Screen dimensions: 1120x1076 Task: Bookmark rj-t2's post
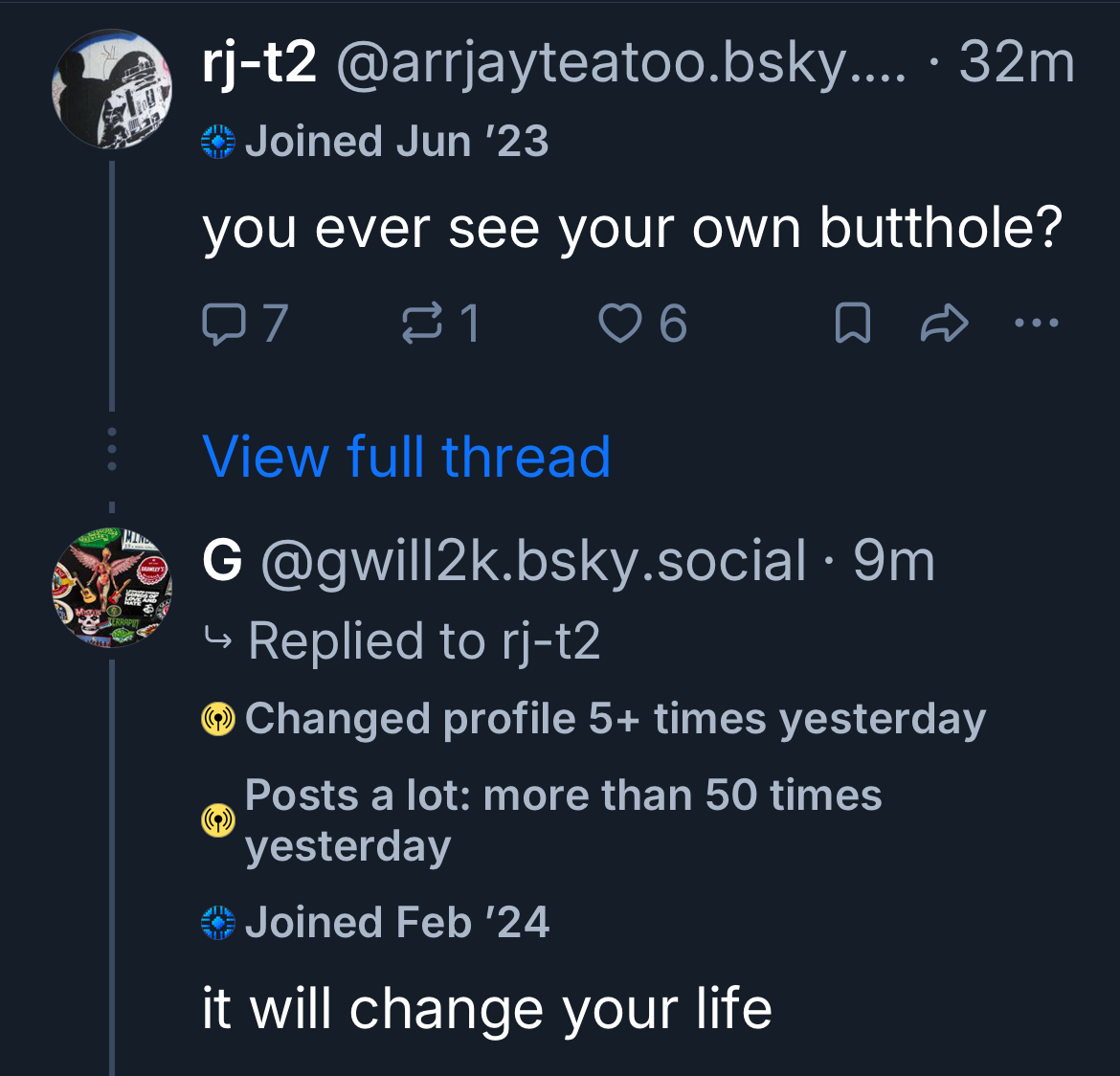[853, 324]
